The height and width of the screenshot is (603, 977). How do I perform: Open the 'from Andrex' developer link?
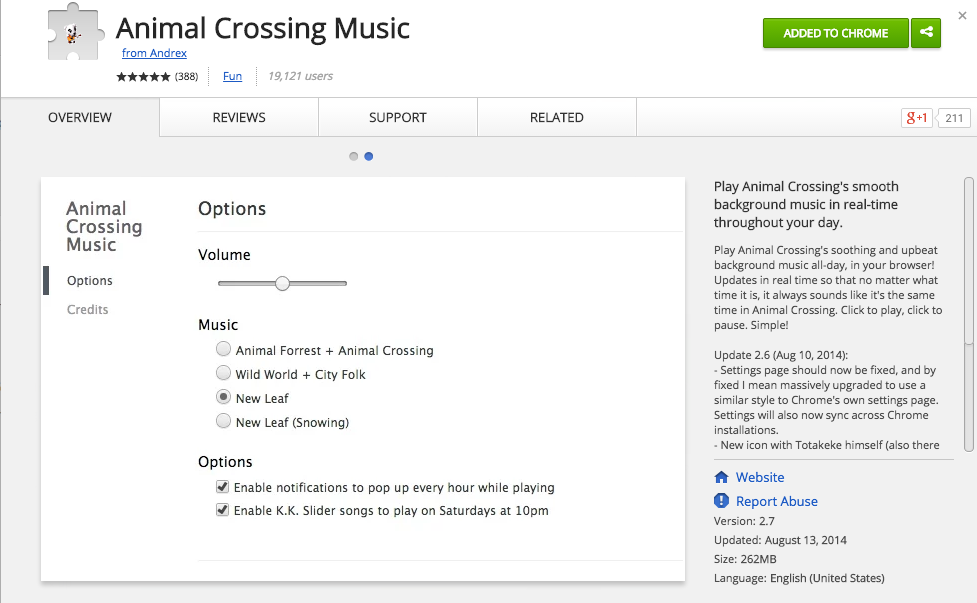(x=154, y=53)
